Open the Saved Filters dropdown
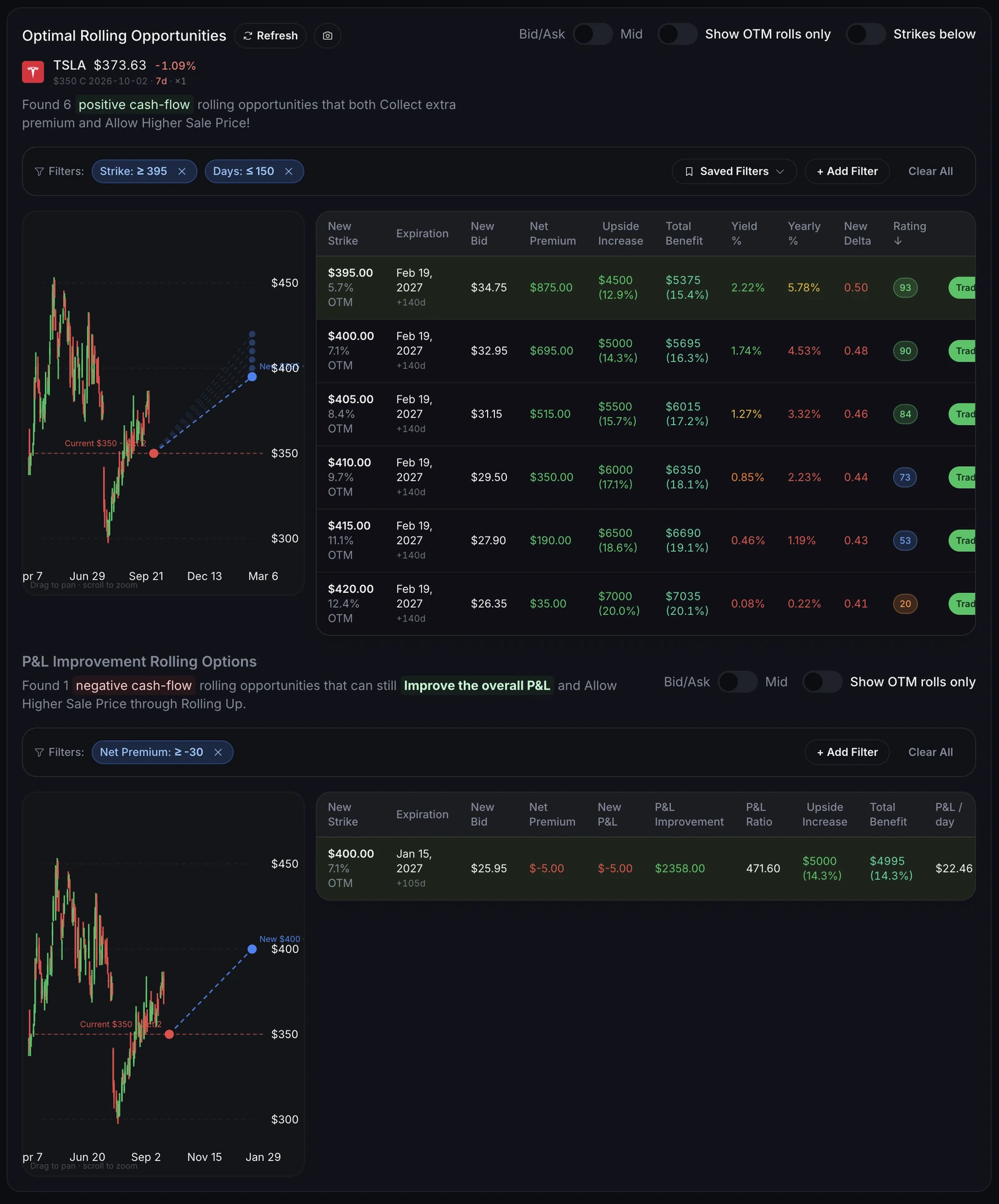The height and width of the screenshot is (1204, 999). (x=734, y=172)
